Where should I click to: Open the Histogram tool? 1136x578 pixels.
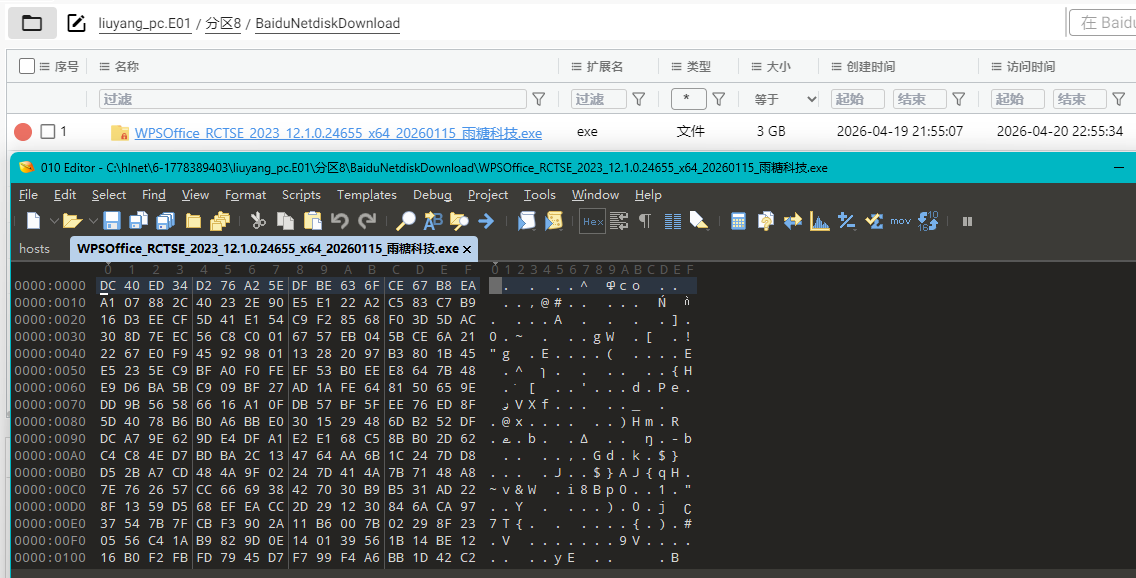(819, 221)
